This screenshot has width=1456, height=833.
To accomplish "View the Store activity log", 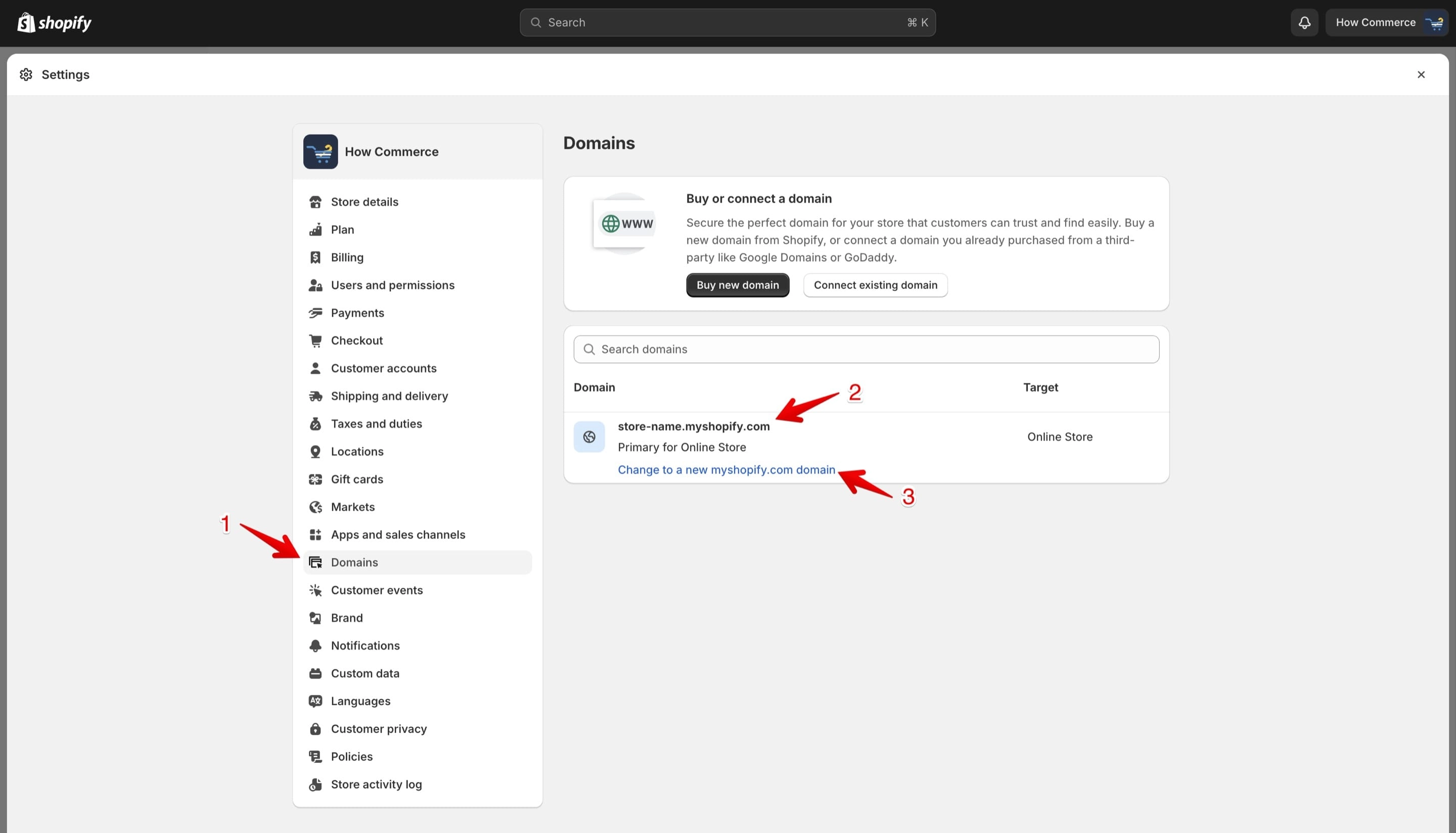I will coord(418,784).
